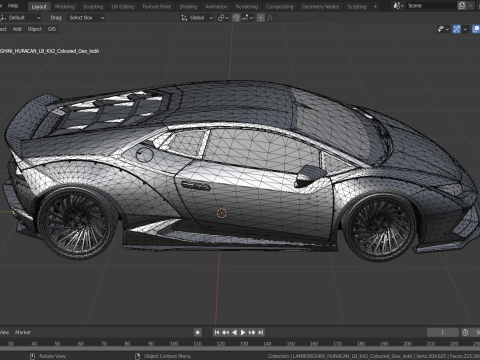The image size is (480, 360).
Task: Jump to the start frame
Action: tap(217, 332)
